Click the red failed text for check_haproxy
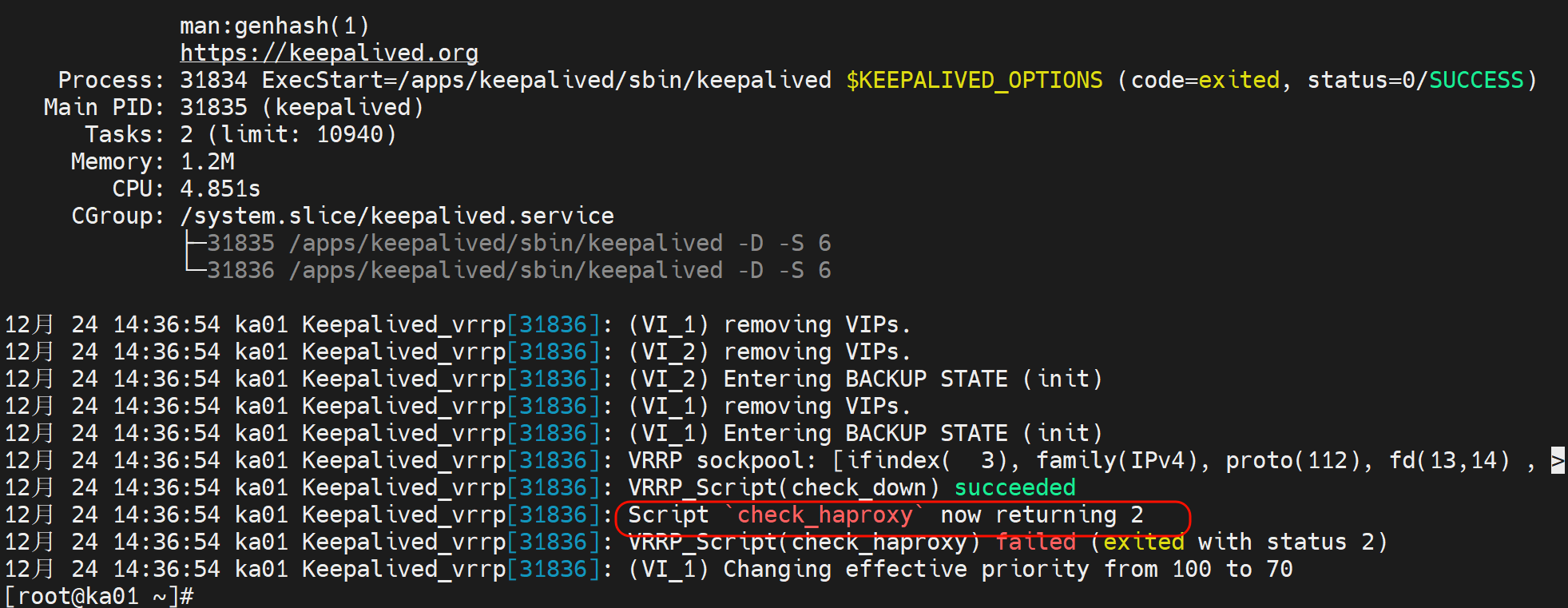This screenshot has height=608, width=1568. tap(1035, 542)
